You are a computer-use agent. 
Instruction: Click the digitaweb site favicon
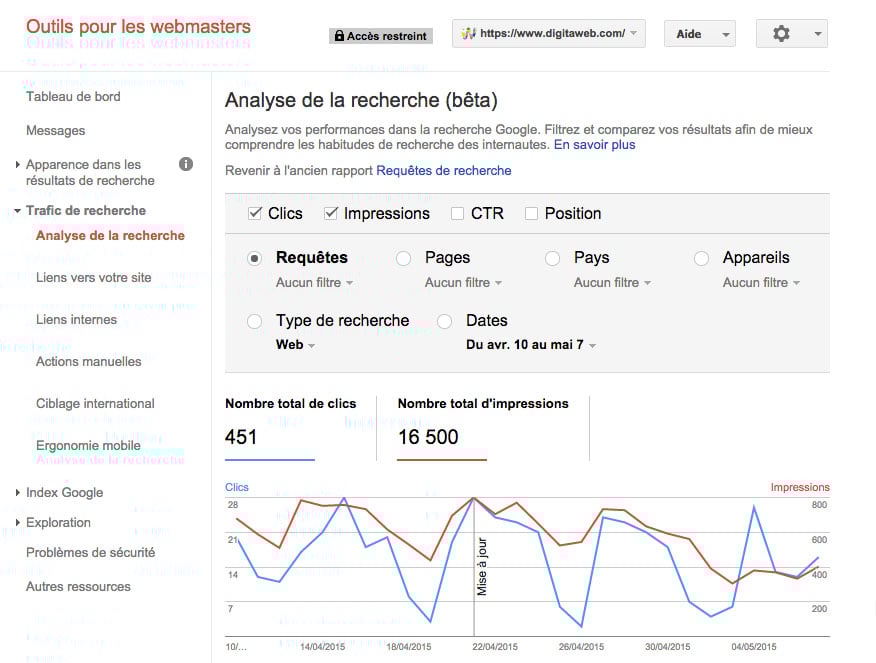point(468,33)
